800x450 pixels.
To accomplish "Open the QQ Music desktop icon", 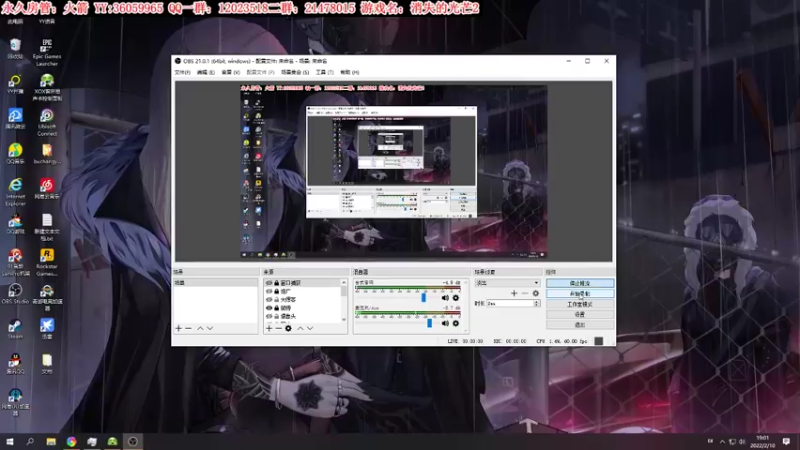I will click(15, 154).
